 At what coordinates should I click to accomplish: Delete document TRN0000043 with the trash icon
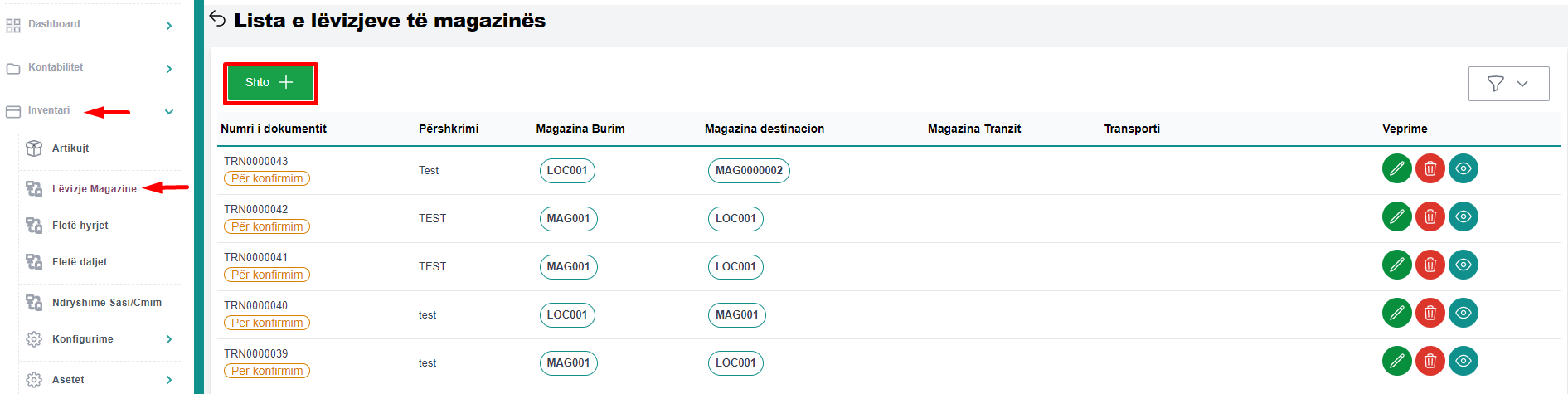[1430, 169]
